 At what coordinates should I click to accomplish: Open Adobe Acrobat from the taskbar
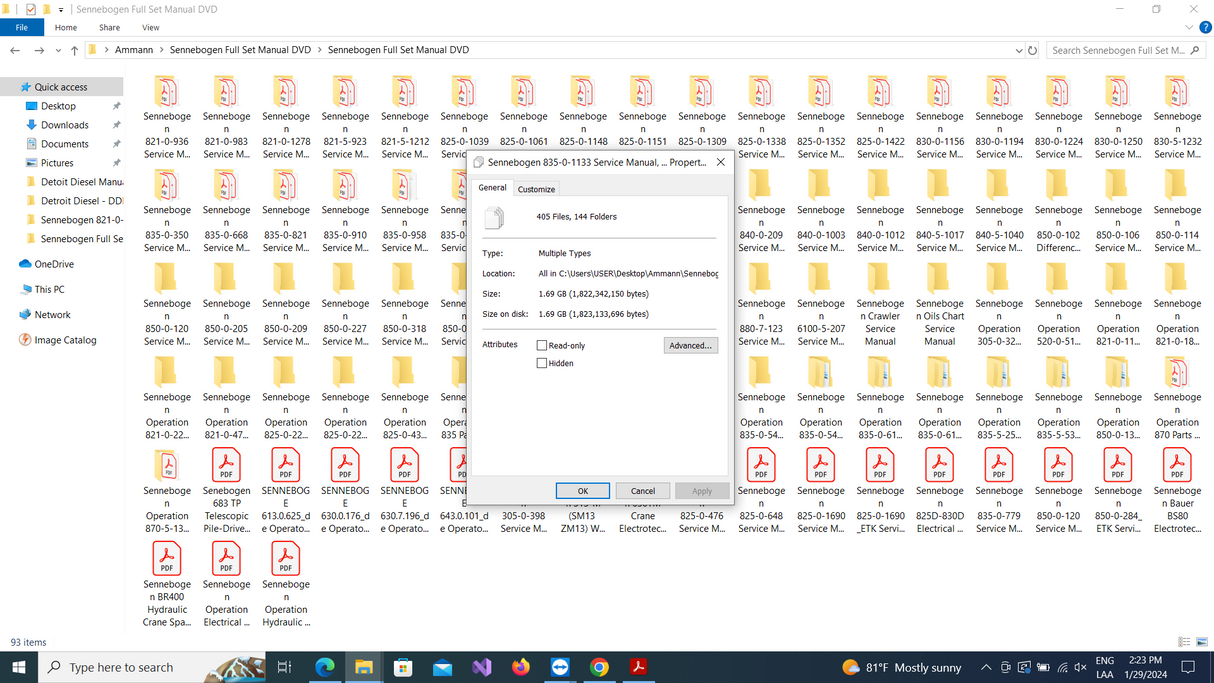click(x=638, y=667)
